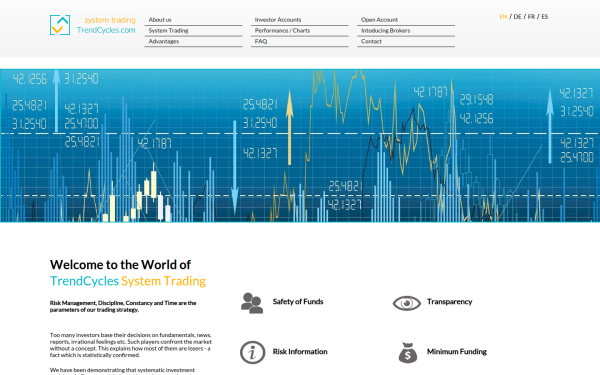
Task: Click the TrendCycles logo icon
Action: (60, 25)
